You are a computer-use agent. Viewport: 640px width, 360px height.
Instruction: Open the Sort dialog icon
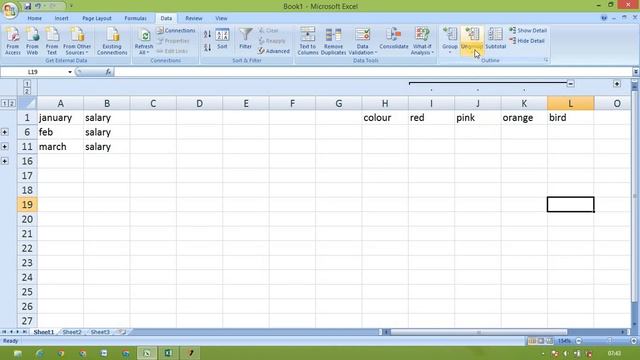click(222, 39)
